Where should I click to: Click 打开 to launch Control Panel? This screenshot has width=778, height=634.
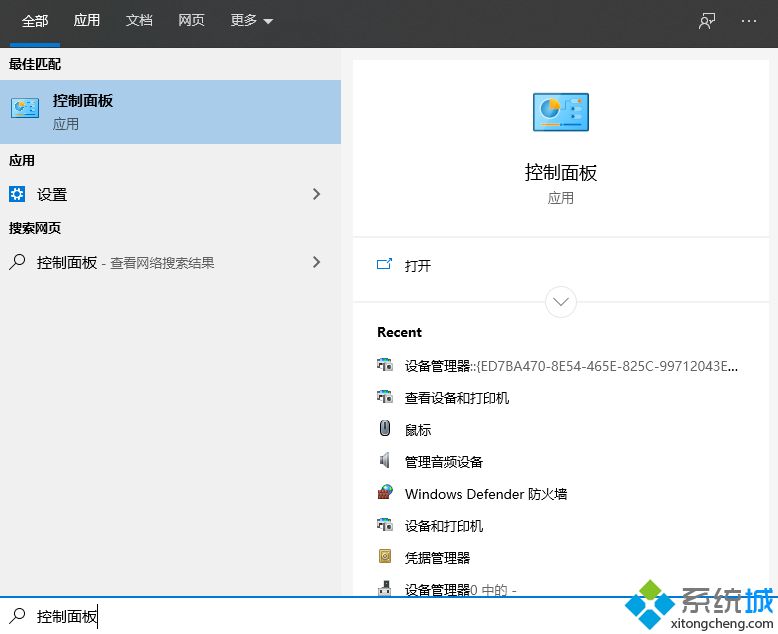(418, 265)
